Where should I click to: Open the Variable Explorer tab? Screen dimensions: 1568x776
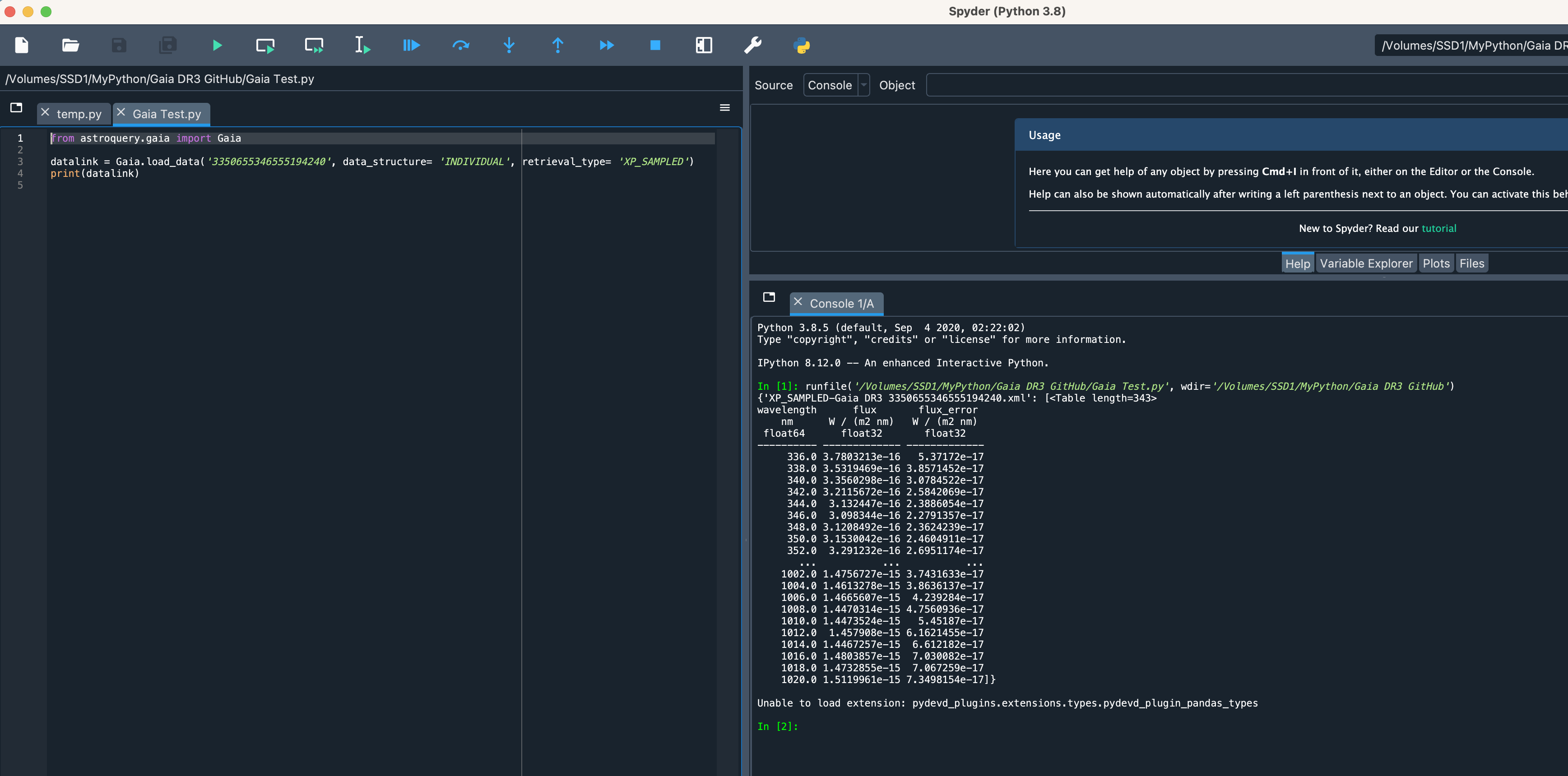point(1366,263)
